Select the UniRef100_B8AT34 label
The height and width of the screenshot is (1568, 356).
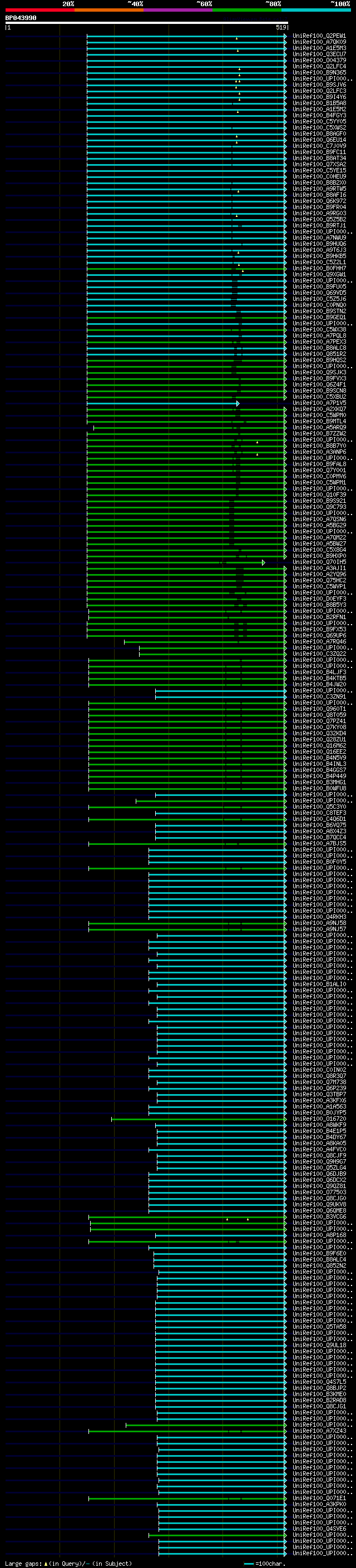click(319, 159)
